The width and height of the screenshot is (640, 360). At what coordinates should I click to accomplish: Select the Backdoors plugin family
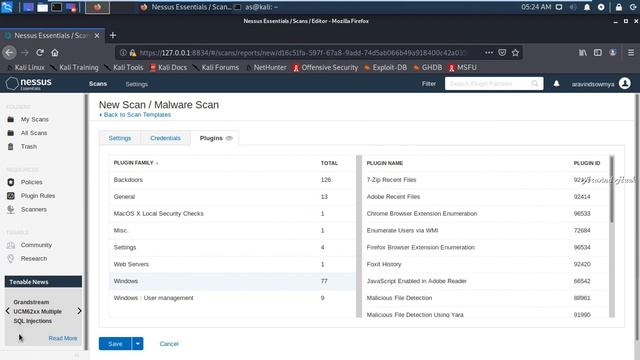(232, 180)
